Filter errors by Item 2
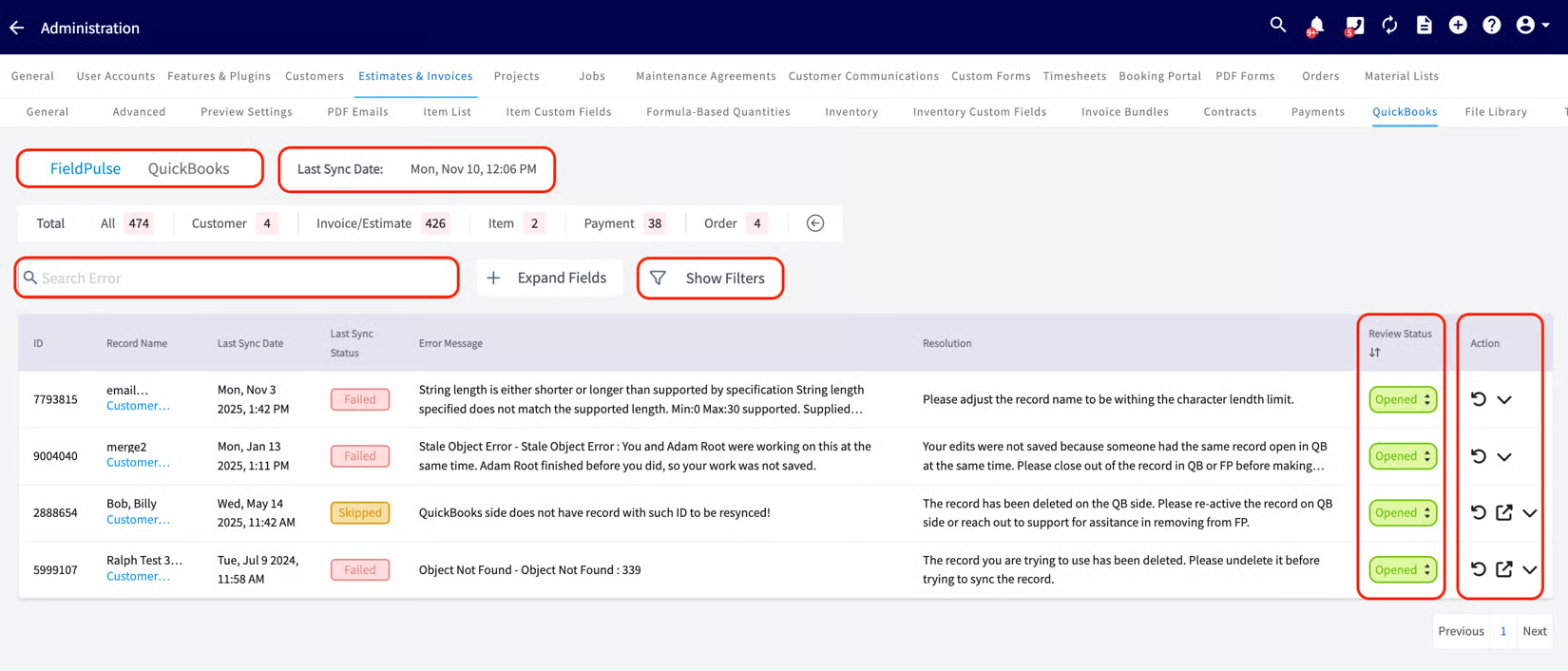This screenshot has width=1568, height=671. 516,223
